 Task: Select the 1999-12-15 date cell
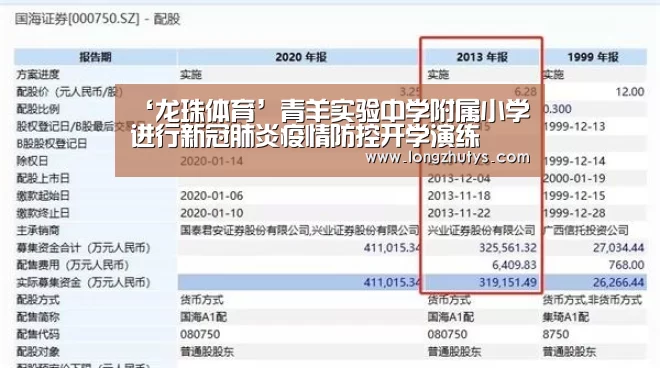(x=574, y=196)
